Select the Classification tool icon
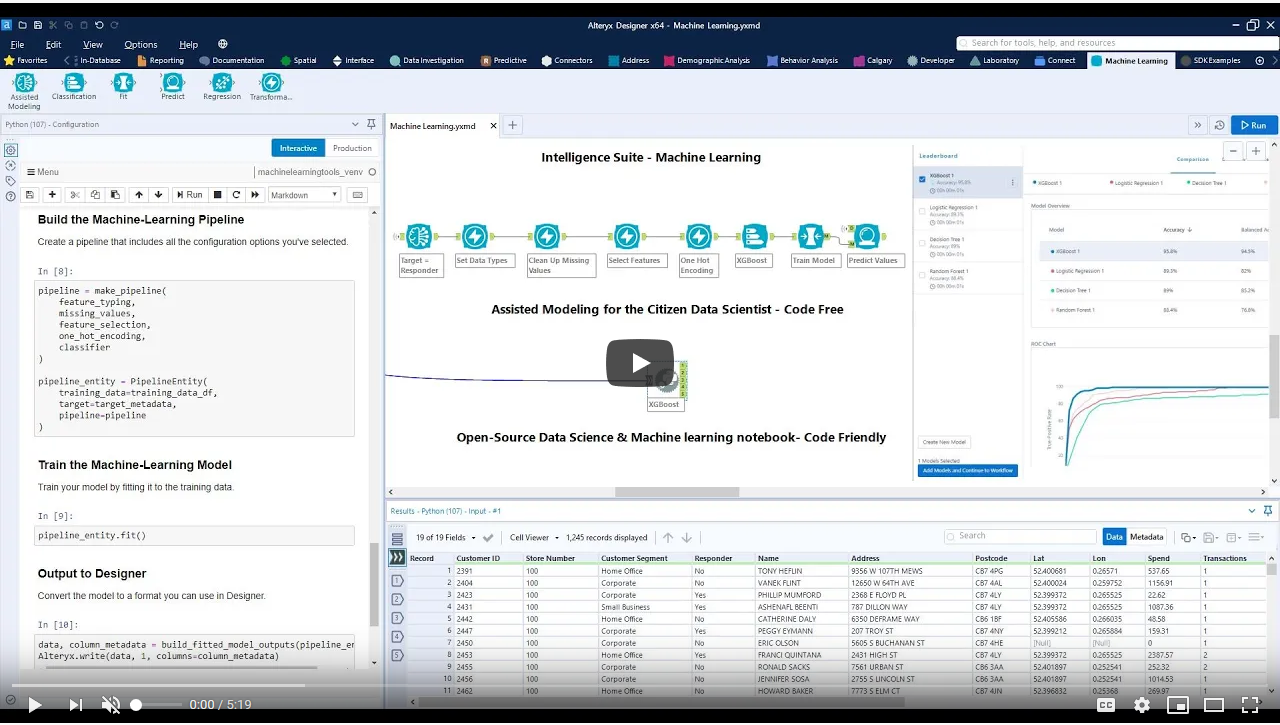Screen dimensions: 1280x725 click(74, 83)
